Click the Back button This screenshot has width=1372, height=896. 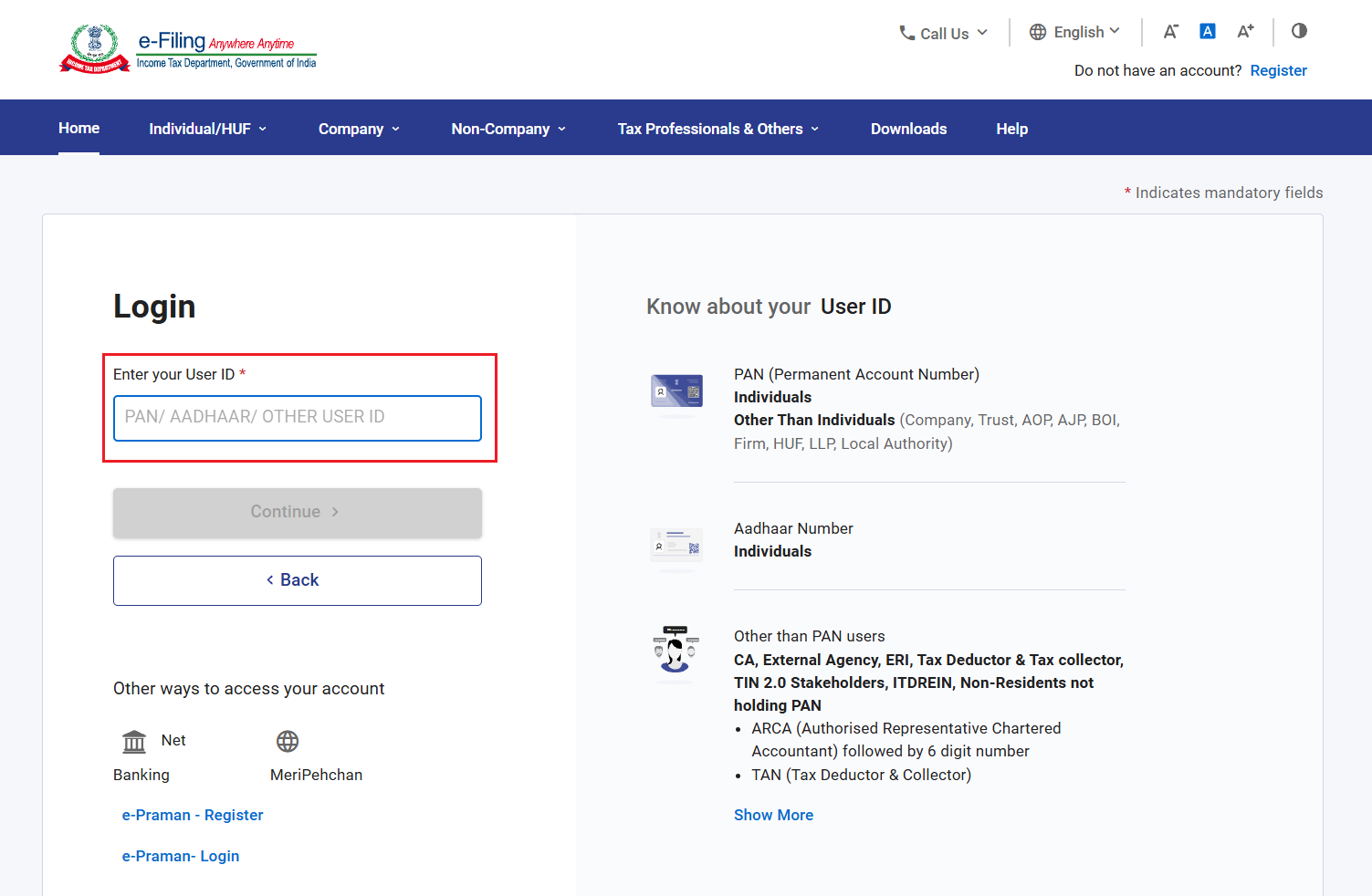298,580
